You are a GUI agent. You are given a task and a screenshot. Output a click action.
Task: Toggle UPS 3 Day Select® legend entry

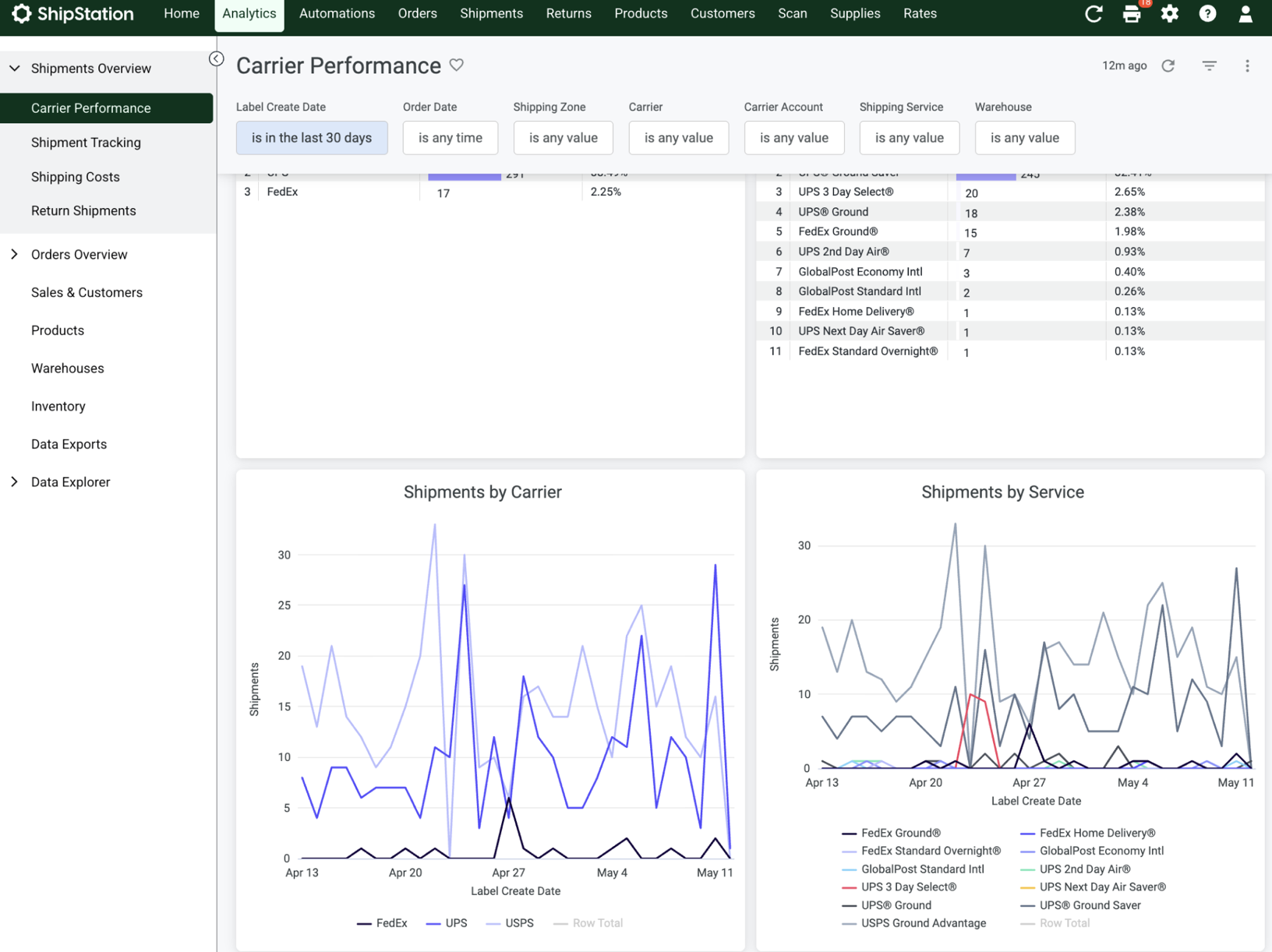click(899, 887)
